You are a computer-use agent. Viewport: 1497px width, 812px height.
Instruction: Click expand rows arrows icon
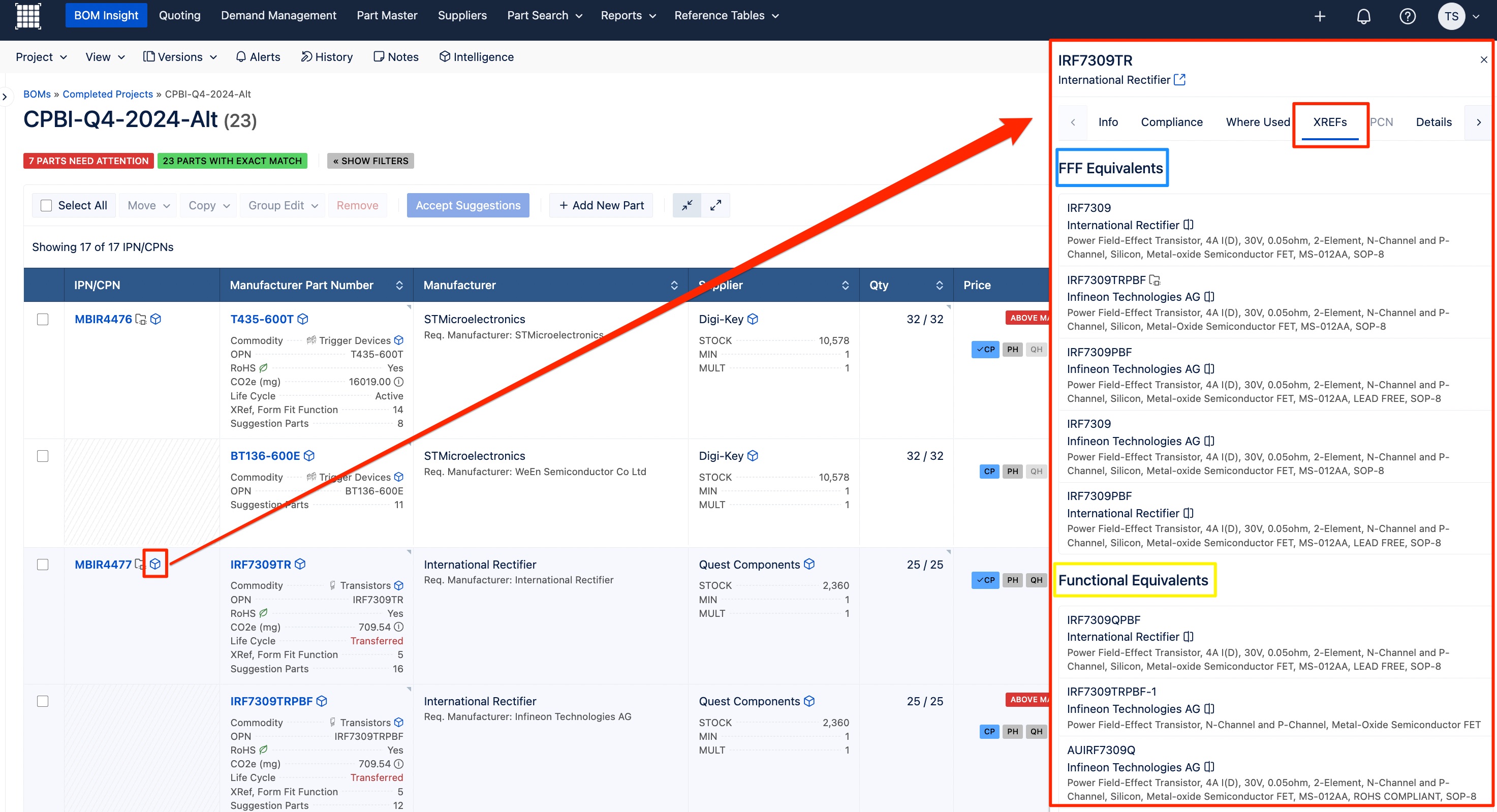point(716,205)
